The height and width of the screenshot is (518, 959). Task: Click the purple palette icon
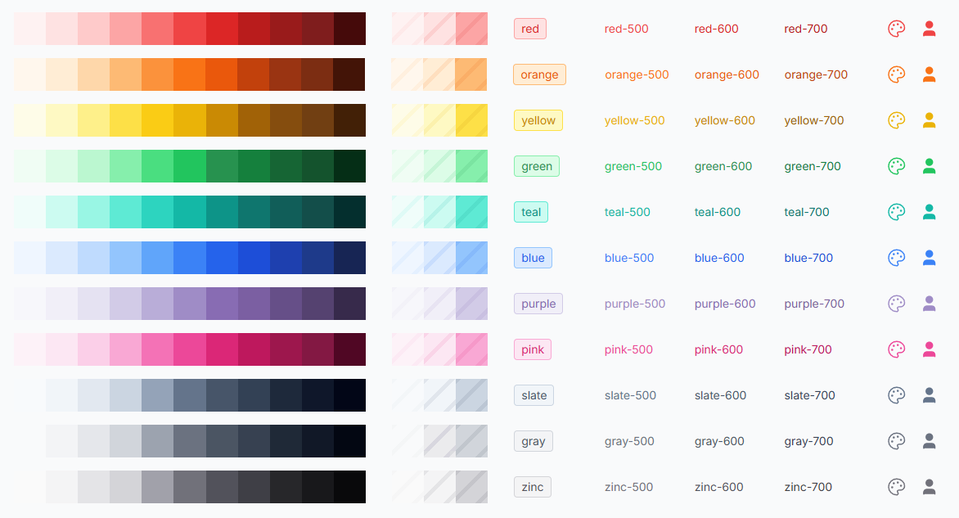pos(897,303)
